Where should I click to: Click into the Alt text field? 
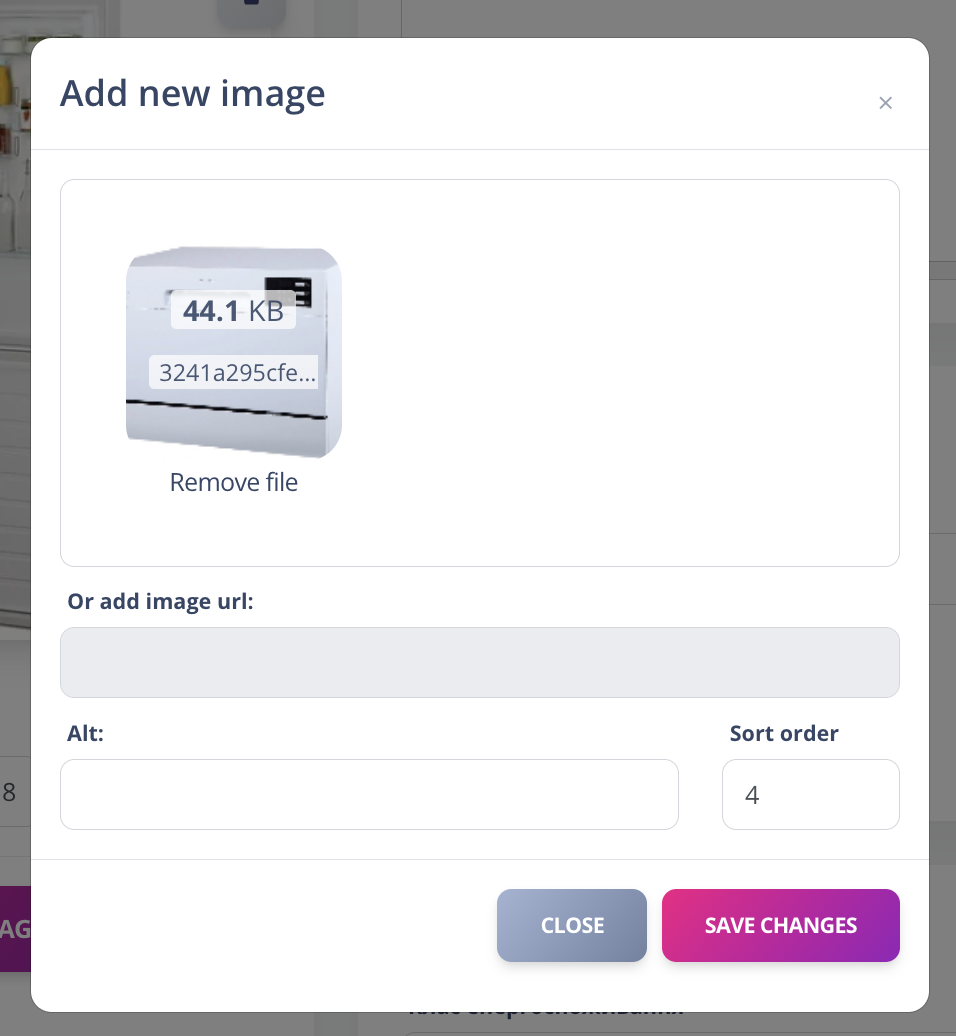click(369, 794)
